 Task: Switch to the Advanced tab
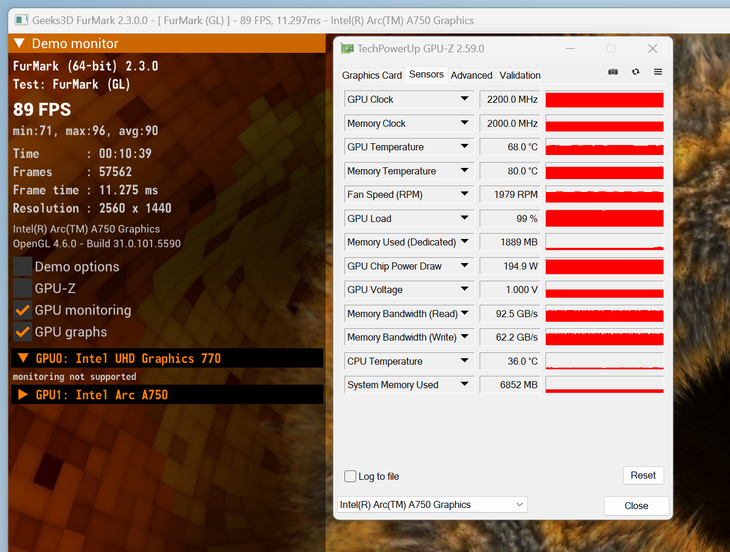pyautogui.click(x=471, y=75)
